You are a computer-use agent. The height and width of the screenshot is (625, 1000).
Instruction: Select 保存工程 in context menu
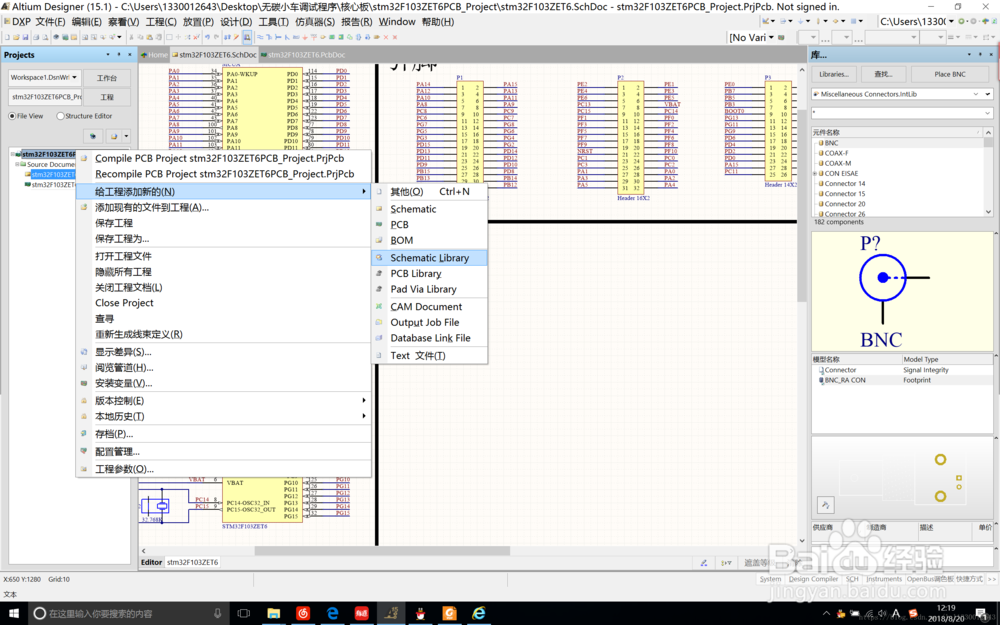tap(223, 223)
